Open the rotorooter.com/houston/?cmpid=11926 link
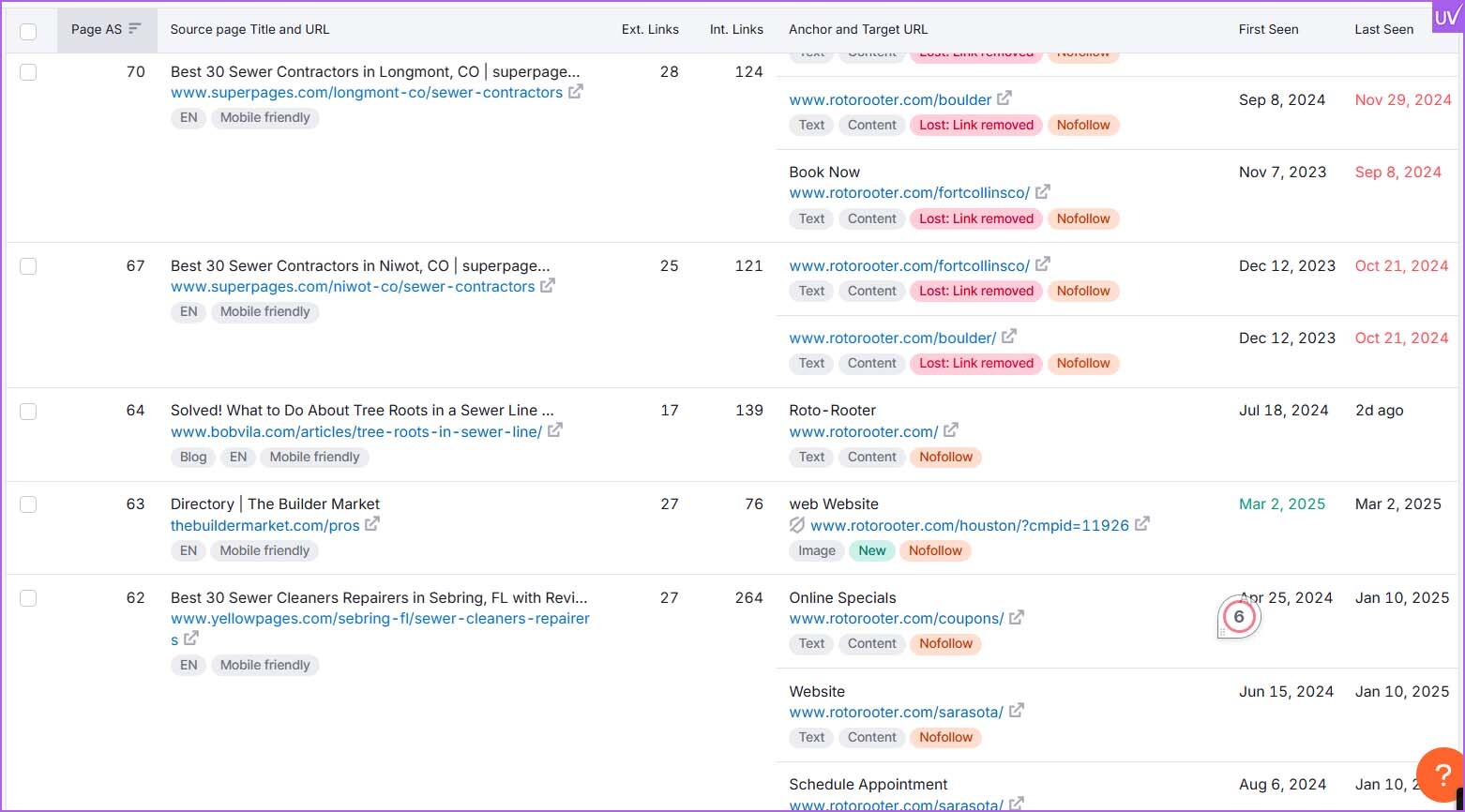Image resolution: width=1465 pixels, height=812 pixels. (x=970, y=525)
